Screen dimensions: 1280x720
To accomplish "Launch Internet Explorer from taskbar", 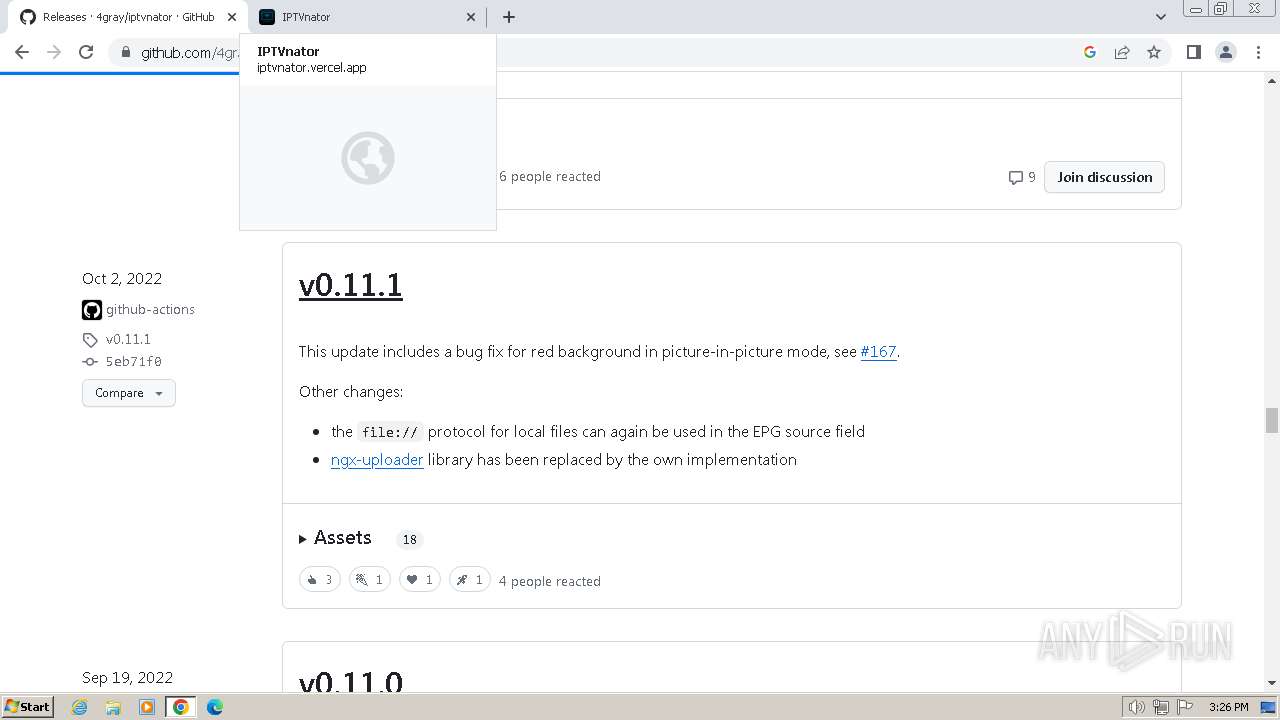I will coord(80,707).
